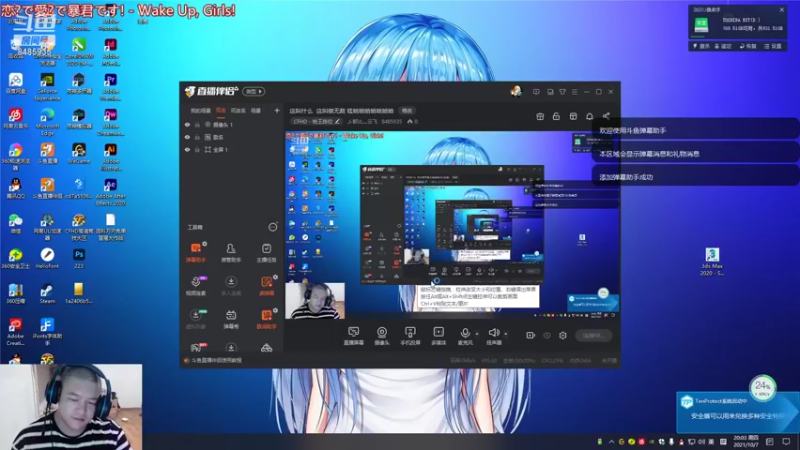Open WeGame desktop shortcut
800x450 pixels.
click(79, 153)
